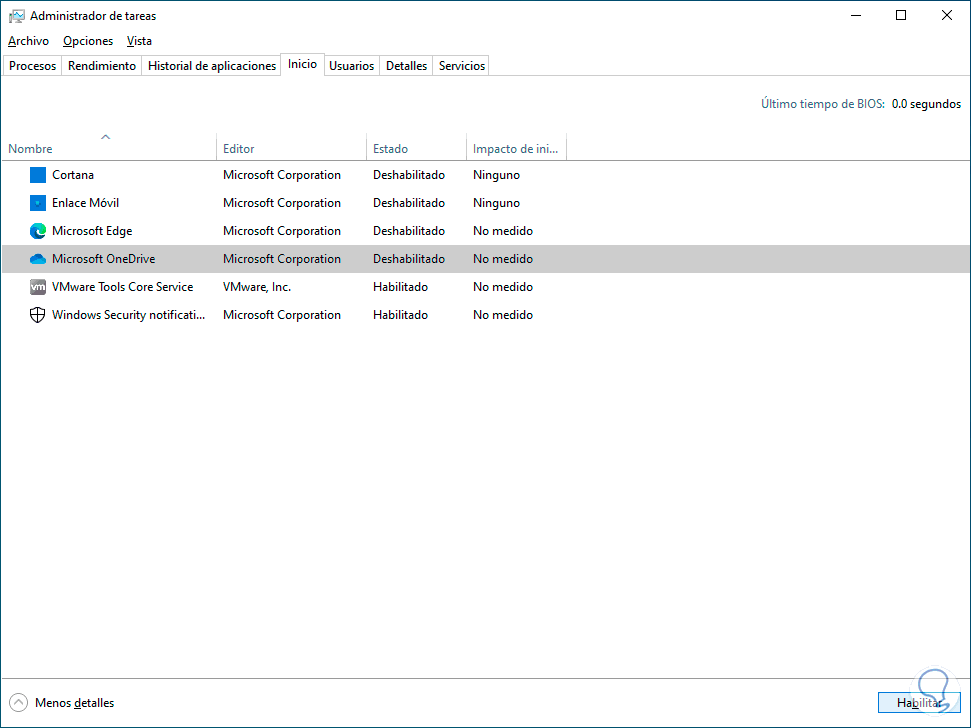Switch to the Usuarios tab
The width and height of the screenshot is (971, 728).
[x=351, y=66]
